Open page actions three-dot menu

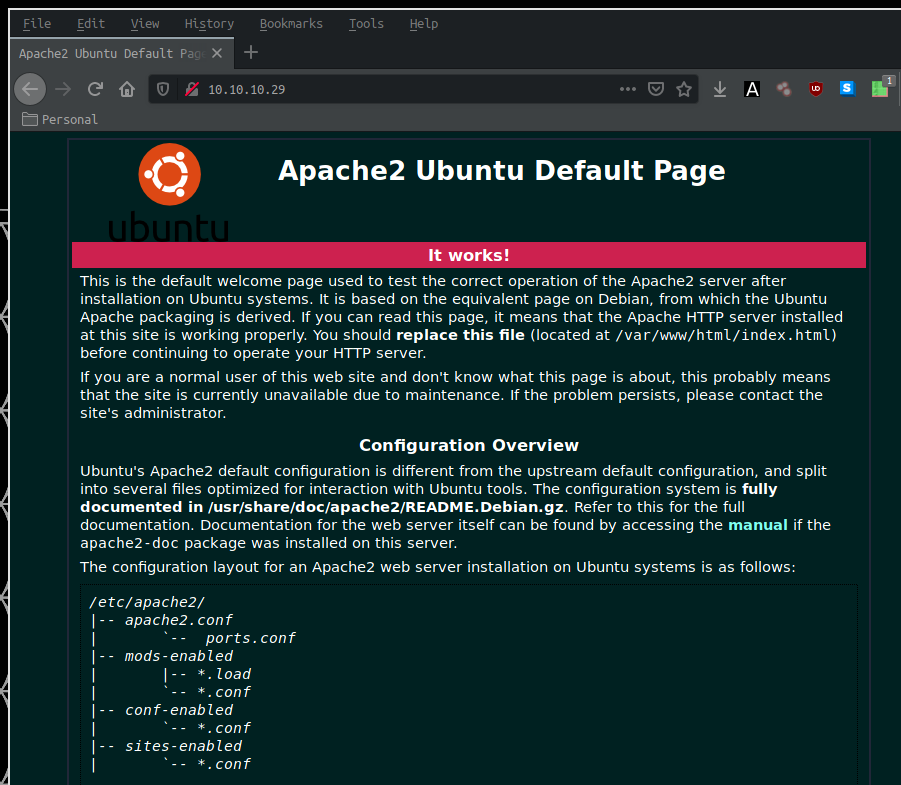(x=628, y=89)
